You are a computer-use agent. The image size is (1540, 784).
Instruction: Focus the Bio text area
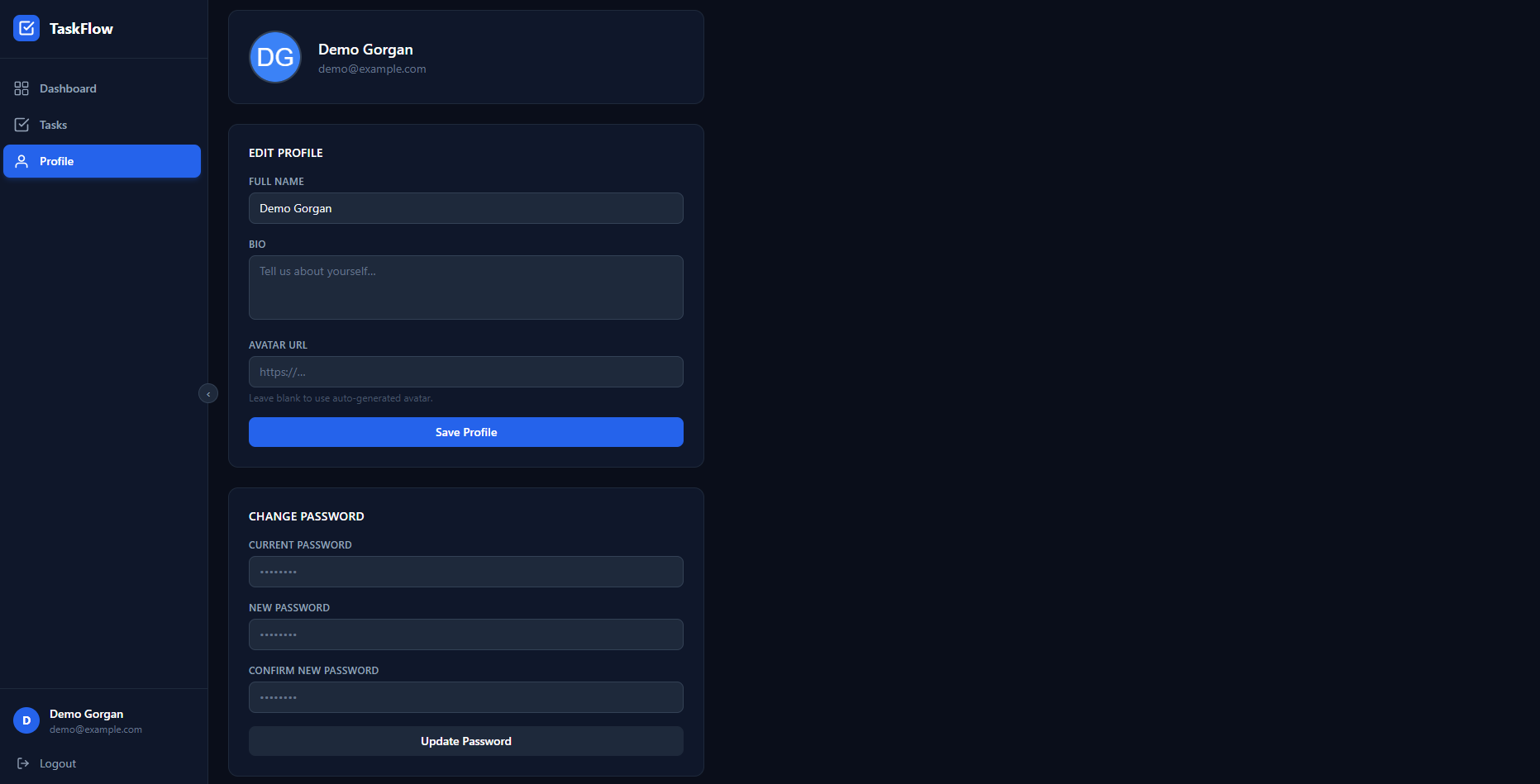click(466, 287)
